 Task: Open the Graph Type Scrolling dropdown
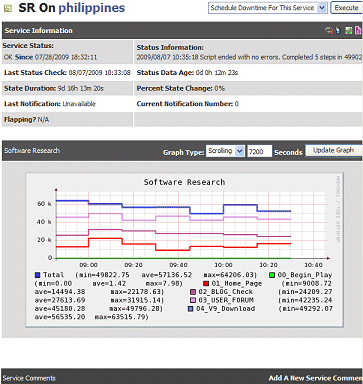click(x=225, y=151)
